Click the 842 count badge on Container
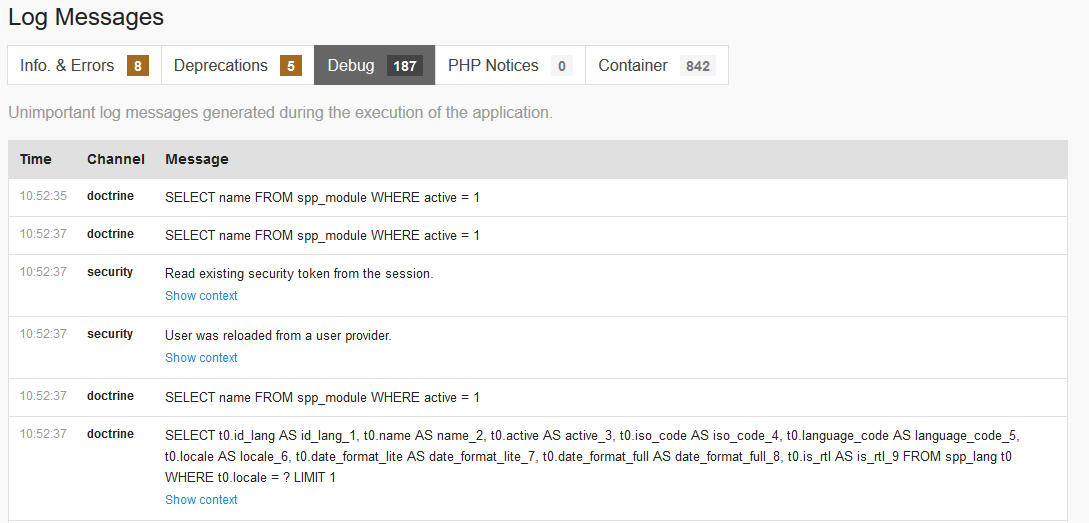 (698, 66)
